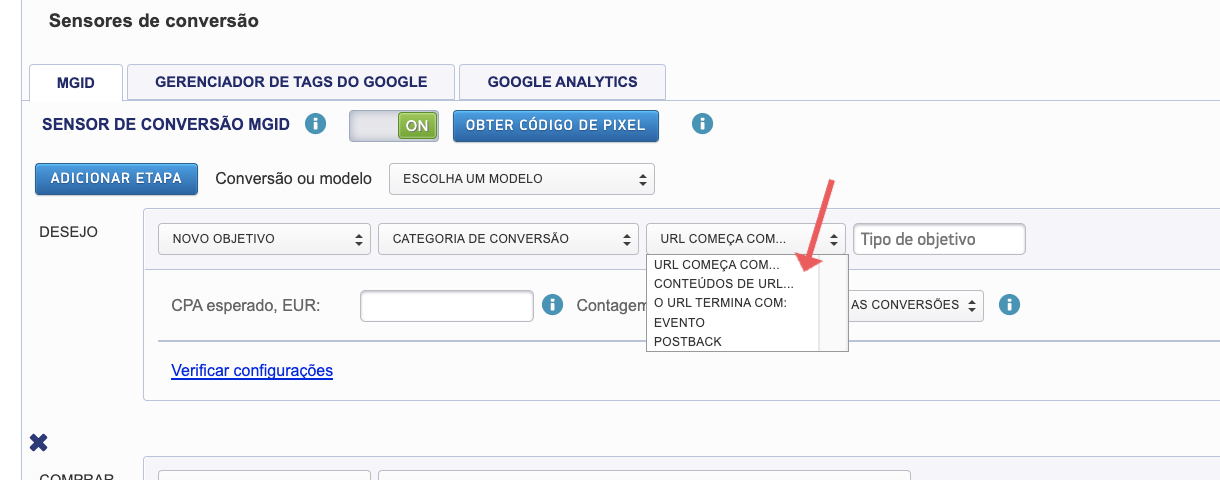Expand the Novo Objetivo dropdown
This screenshot has width=1220, height=480.
[x=264, y=239]
